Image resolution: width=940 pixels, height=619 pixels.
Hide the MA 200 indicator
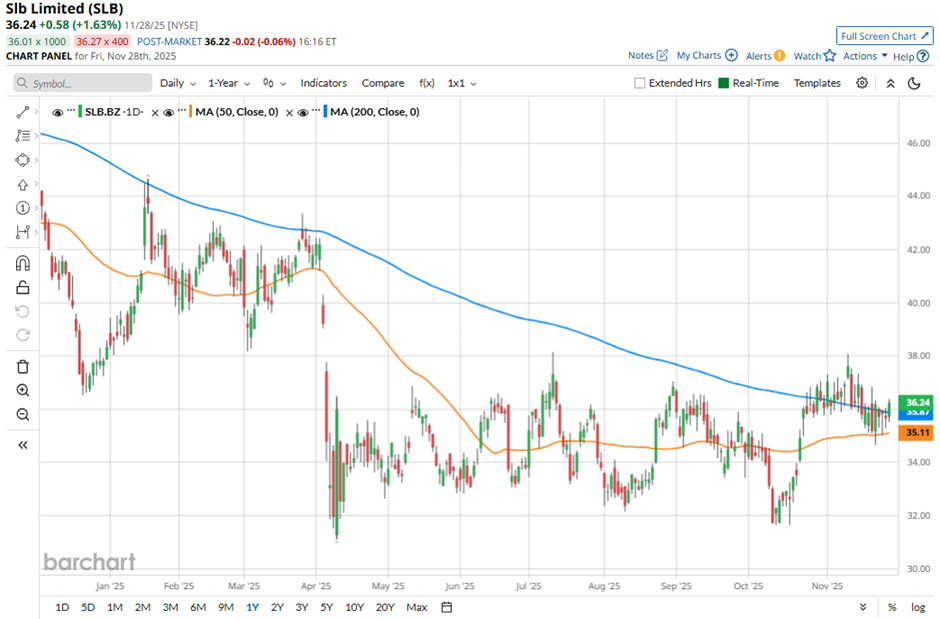pyautogui.click(x=303, y=112)
